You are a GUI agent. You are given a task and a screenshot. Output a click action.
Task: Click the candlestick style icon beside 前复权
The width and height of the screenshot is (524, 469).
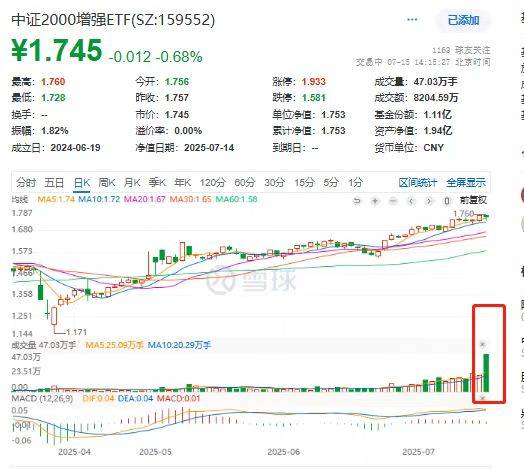[447, 201]
